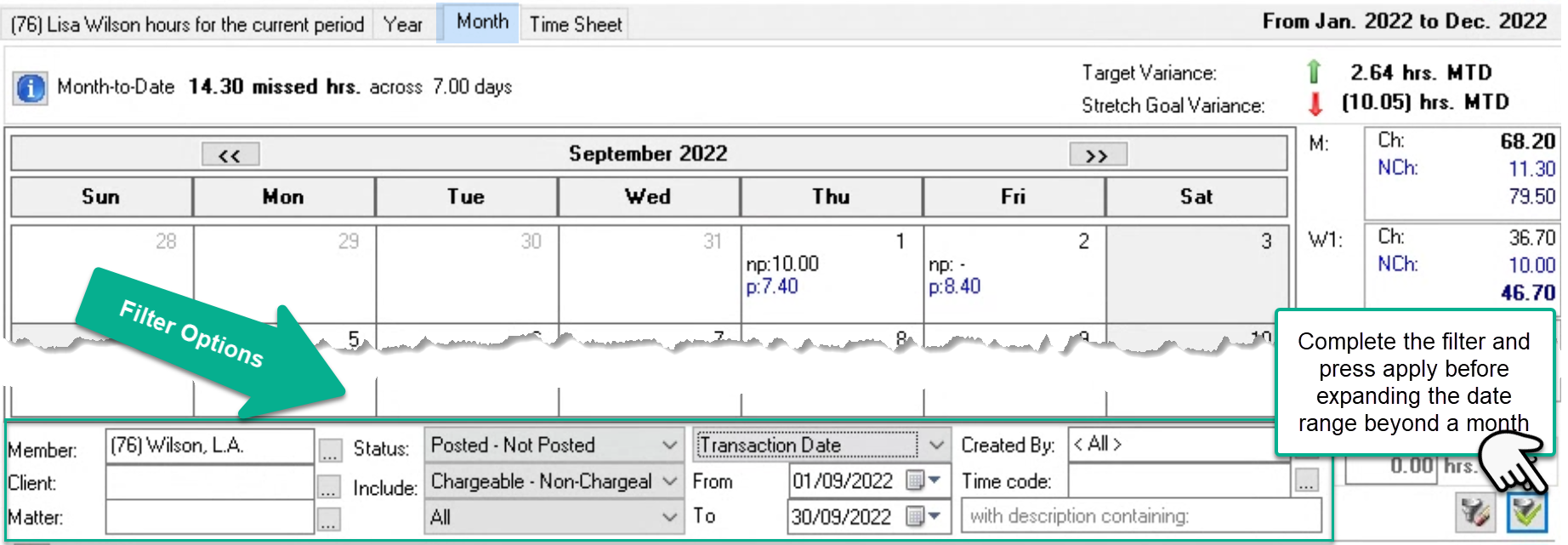
Task: Click the description containing text field
Action: pos(1141,516)
